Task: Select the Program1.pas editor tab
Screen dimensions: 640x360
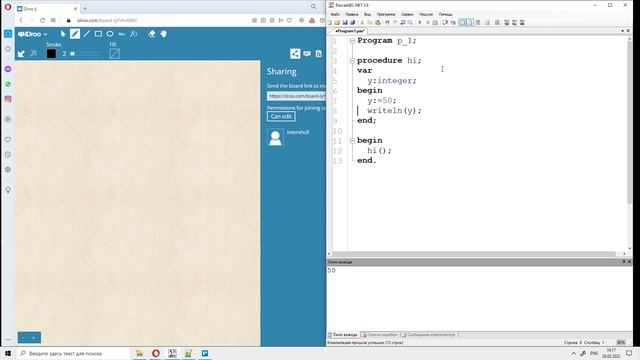Action: click(349, 31)
